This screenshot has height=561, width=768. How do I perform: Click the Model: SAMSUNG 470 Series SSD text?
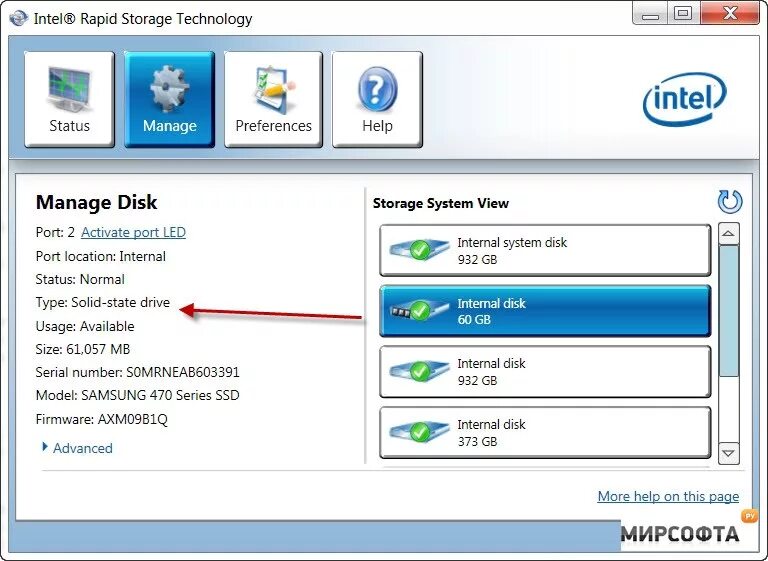(x=138, y=395)
